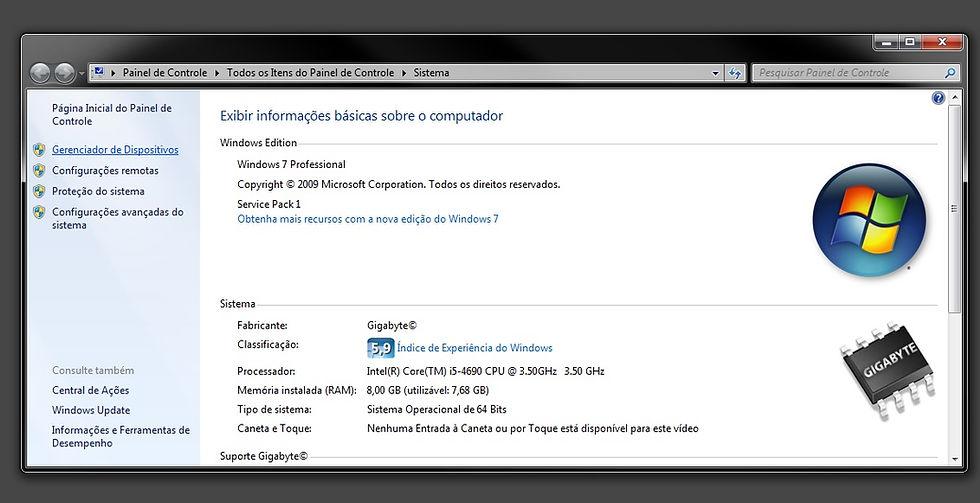Click Sistema Operacional de 64 Bits text
980x503 pixels.
tap(436, 409)
